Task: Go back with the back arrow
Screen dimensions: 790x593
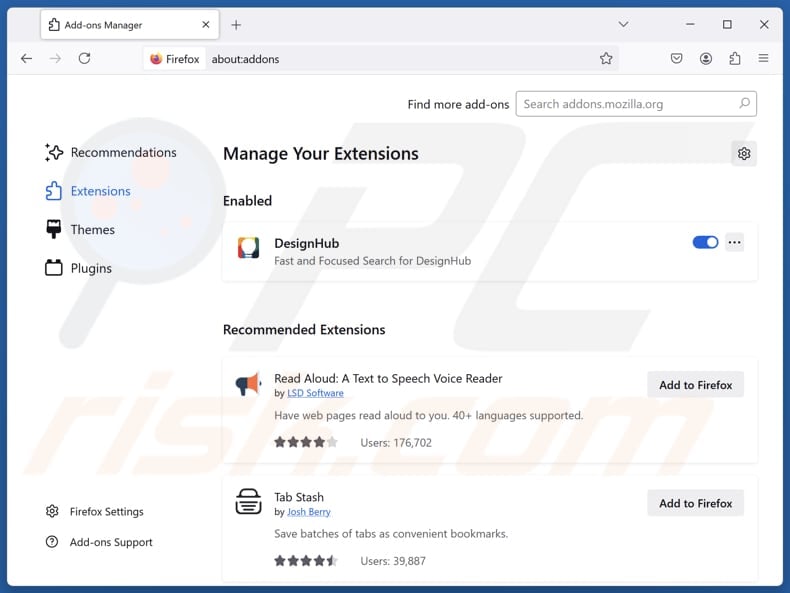Action: 26,59
